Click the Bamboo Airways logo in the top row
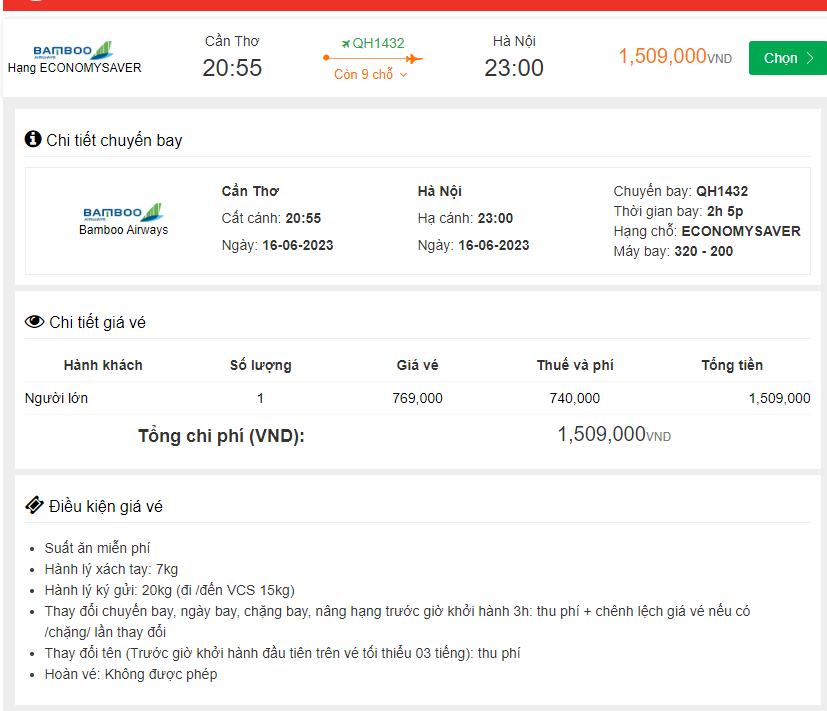The height and width of the screenshot is (711, 827). (73, 50)
